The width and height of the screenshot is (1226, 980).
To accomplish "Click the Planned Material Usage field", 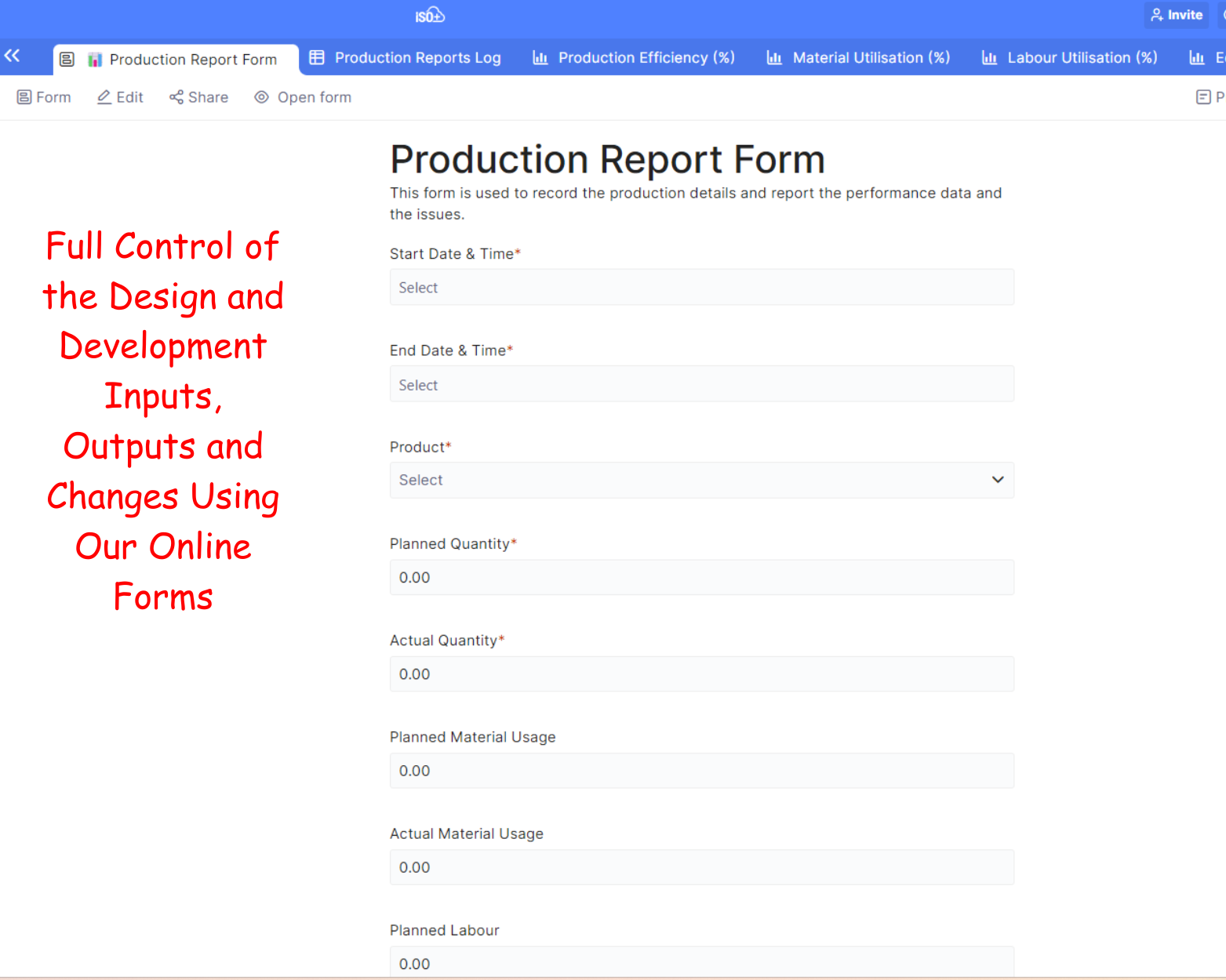I will (701, 771).
